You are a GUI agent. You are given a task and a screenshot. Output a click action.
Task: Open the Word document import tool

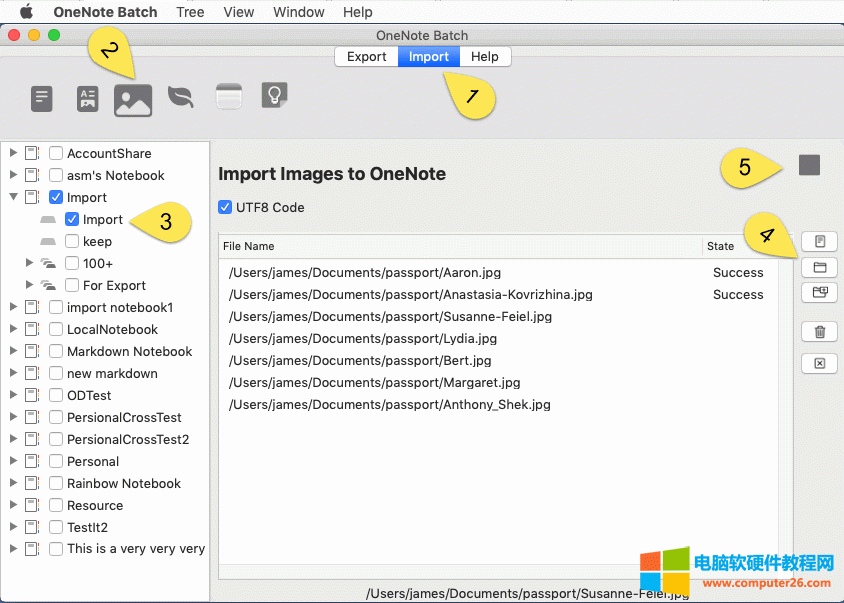point(87,99)
